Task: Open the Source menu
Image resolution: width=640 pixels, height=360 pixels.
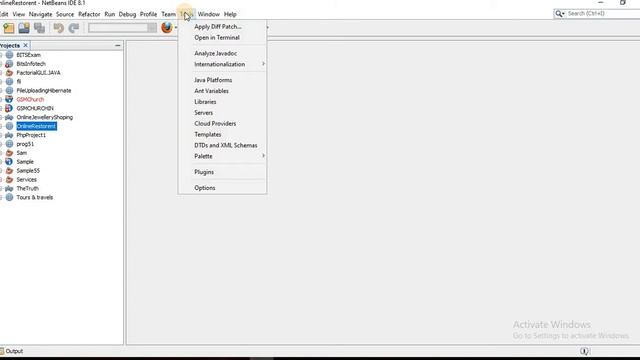Action: [65, 14]
